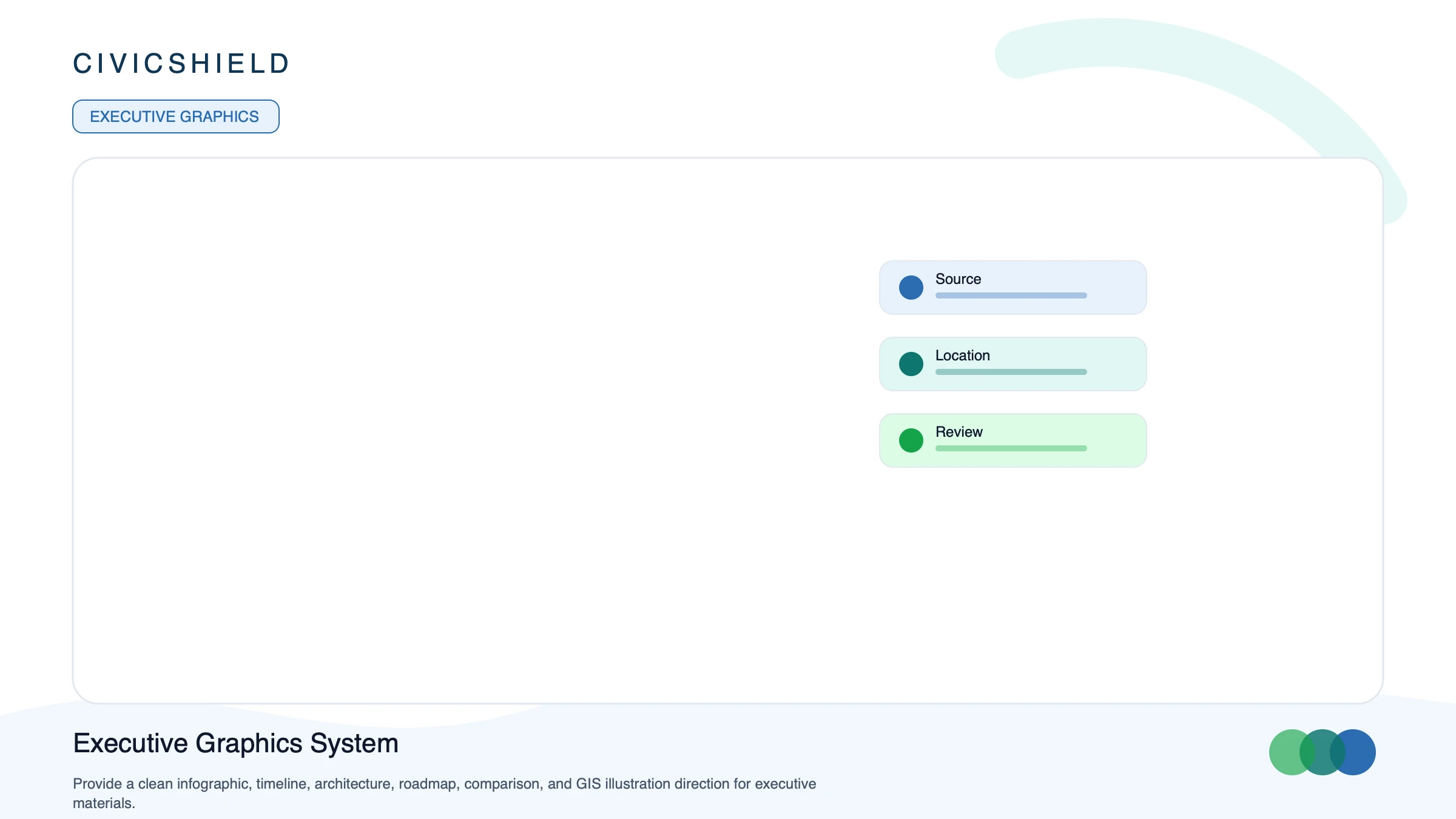The width and height of the screenshot is (1456, 819).
Task: Click the teal Location dot icon
Action: (x=911, y=364)
